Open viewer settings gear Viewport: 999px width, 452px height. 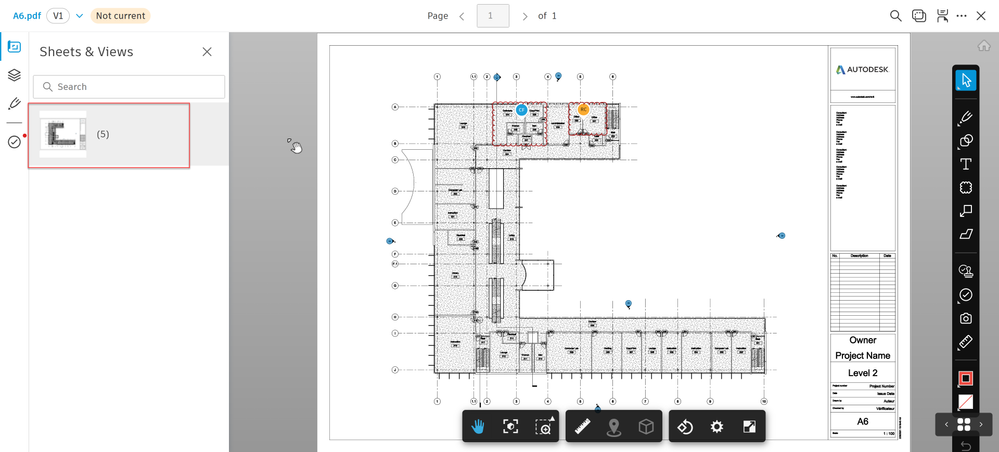pos(717,427)
